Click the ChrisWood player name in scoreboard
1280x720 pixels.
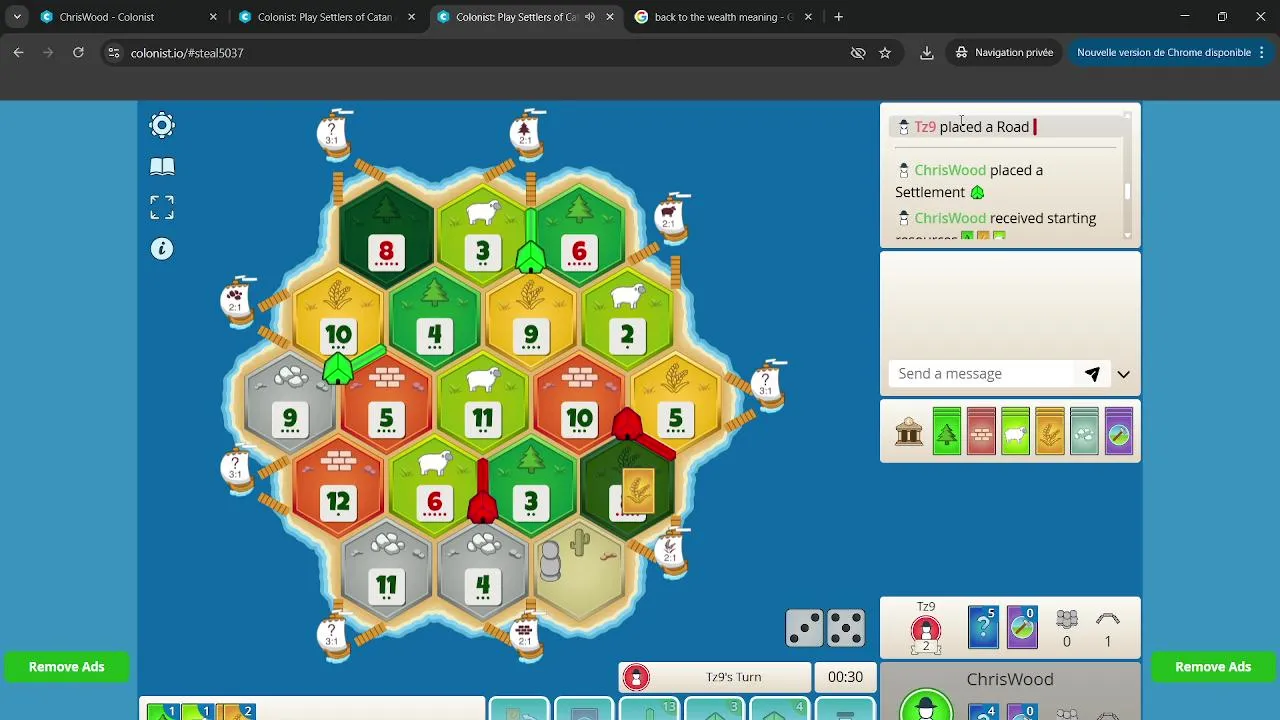pos(1010,679)
